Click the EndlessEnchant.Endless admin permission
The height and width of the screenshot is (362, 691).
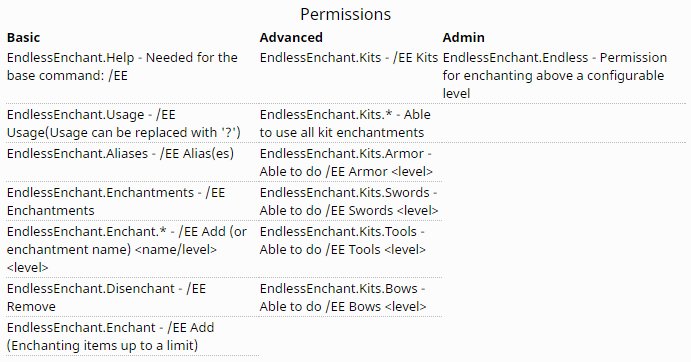coord(555,75)
